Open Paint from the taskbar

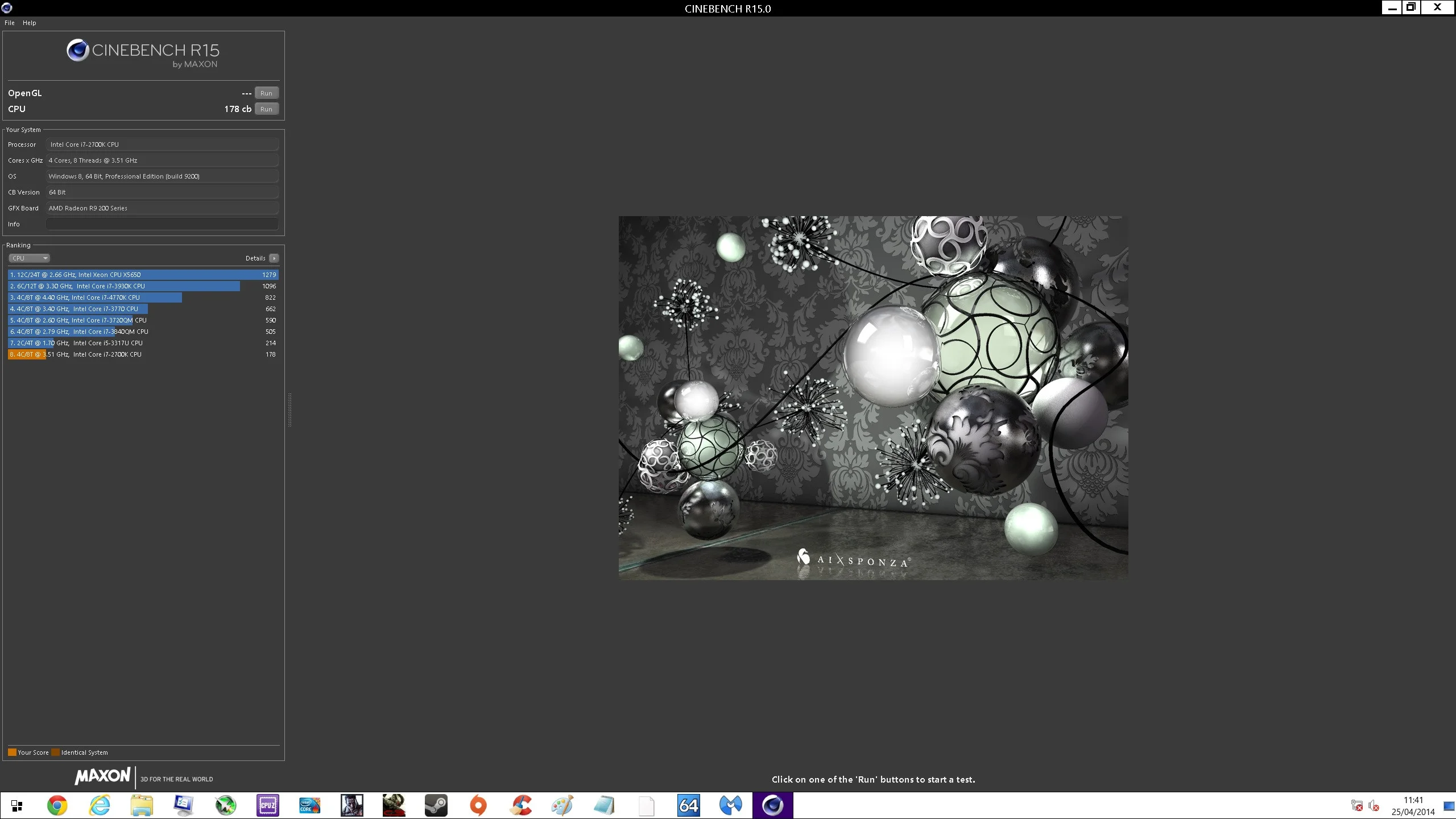[x=562, y=806]
